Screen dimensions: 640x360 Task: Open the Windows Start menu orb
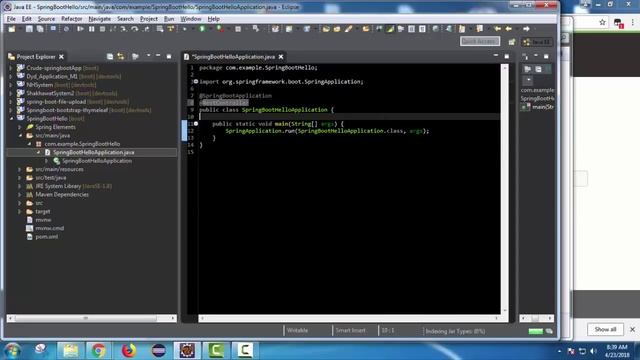click(12, 350)
